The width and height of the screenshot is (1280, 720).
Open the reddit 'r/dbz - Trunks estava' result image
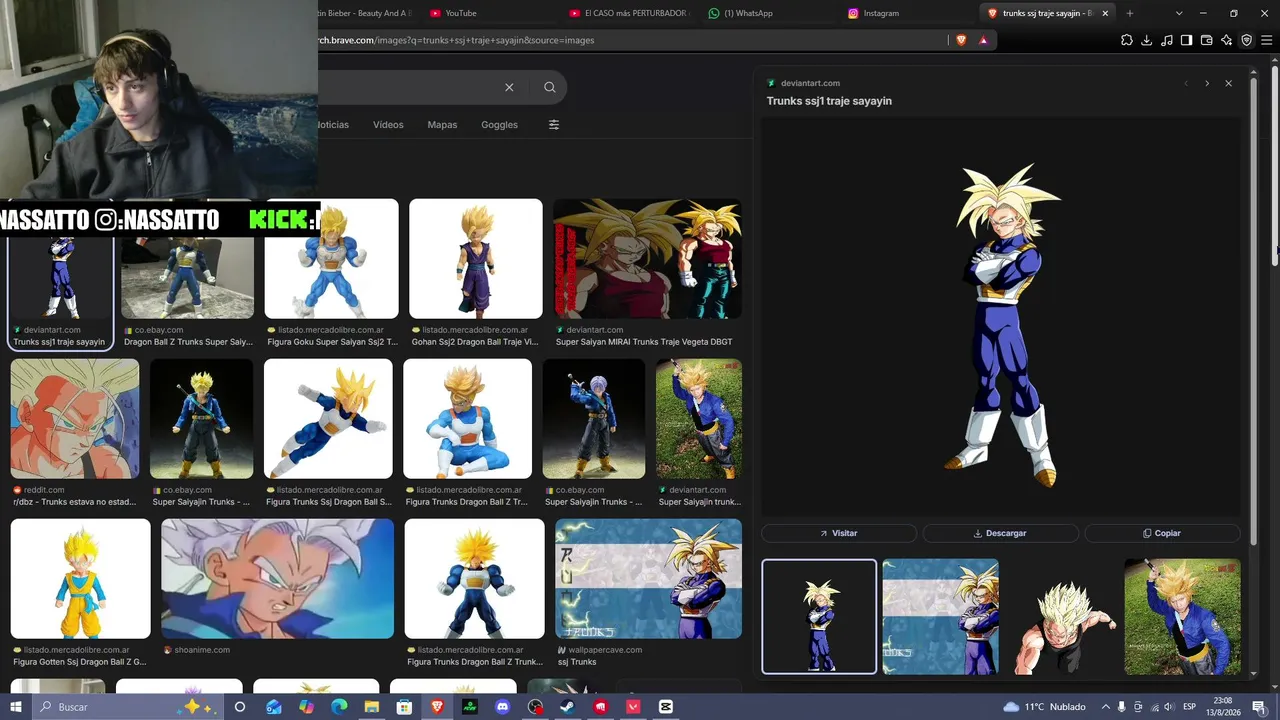coord(75,419)
